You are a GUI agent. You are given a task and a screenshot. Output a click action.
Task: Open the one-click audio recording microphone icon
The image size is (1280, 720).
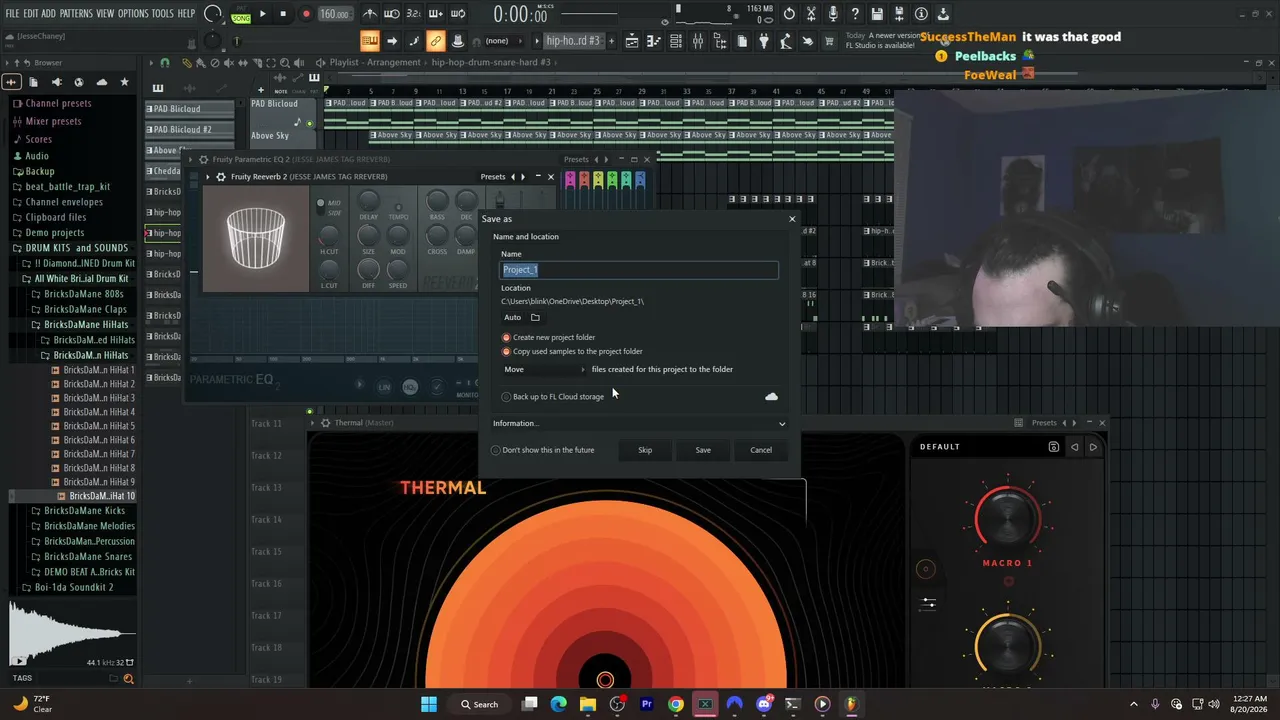coord(832,14)
